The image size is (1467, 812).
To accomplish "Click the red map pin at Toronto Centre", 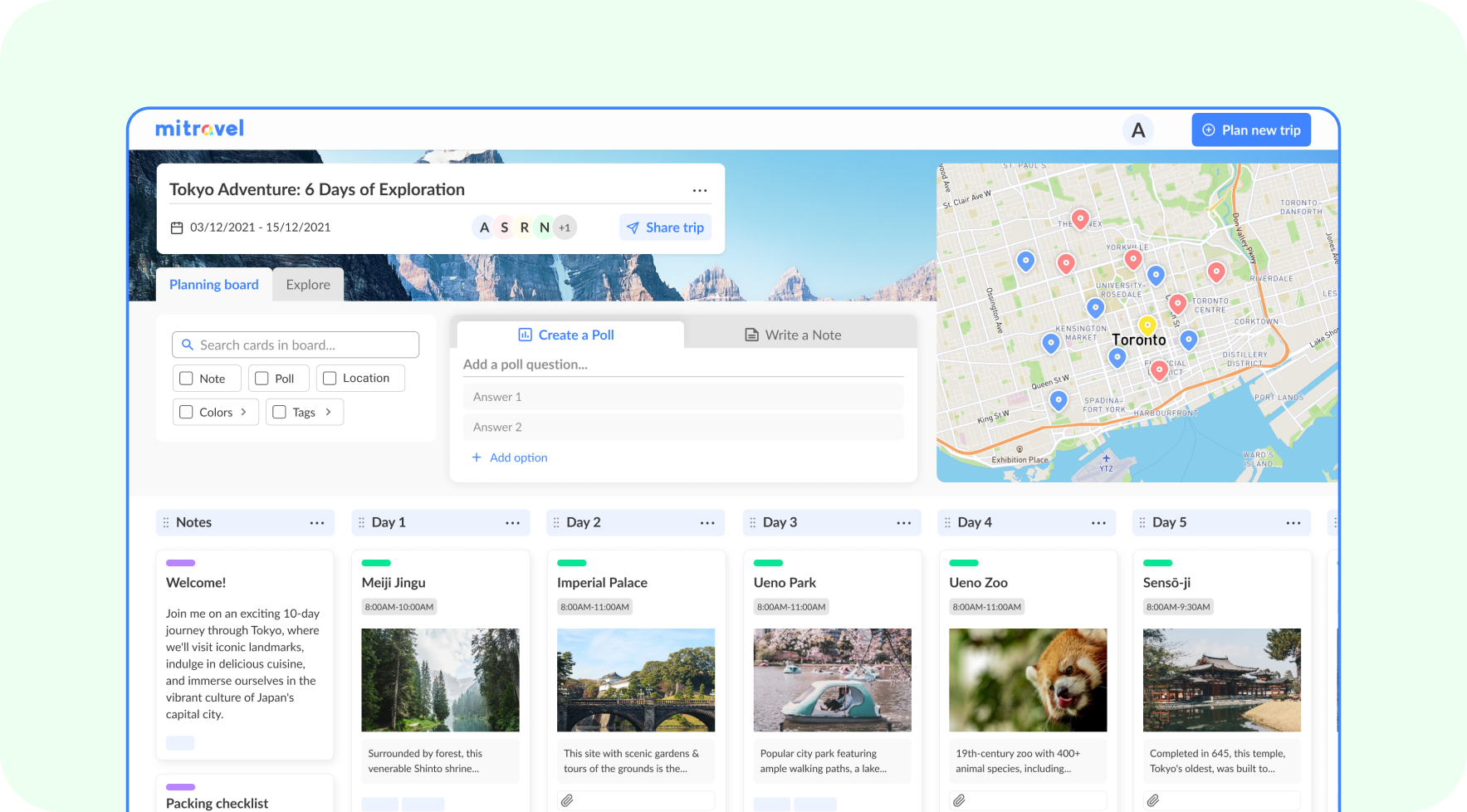I will [x=1177, y=304].
